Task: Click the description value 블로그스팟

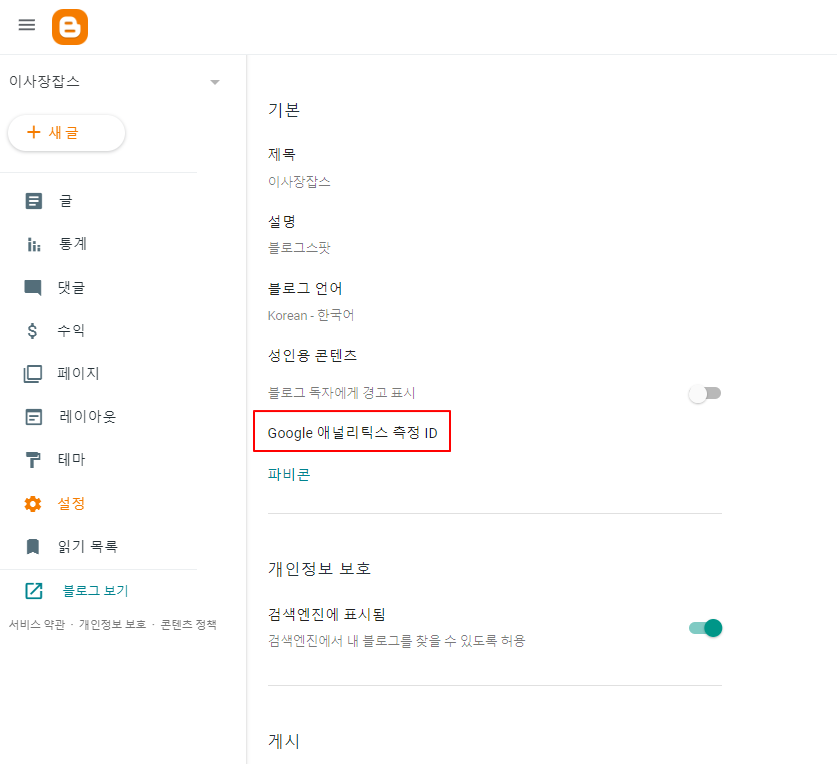Action: click(x=299, y=248)
